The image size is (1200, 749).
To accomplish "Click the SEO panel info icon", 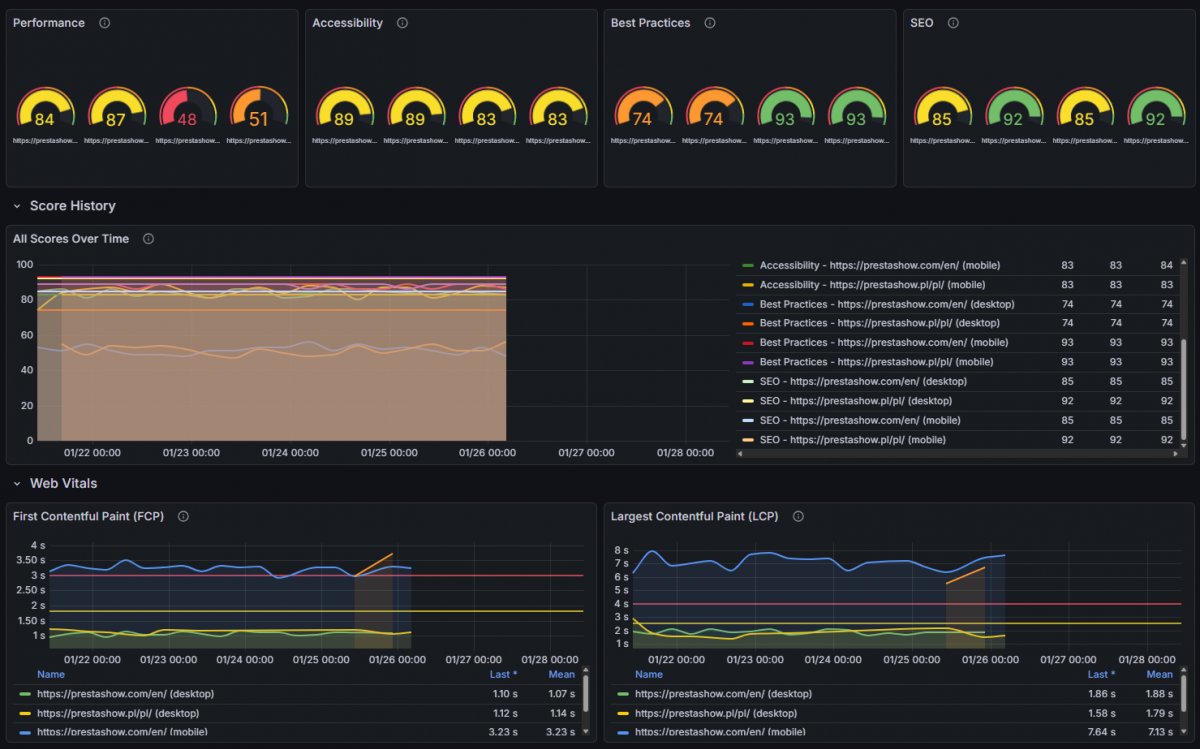I will tap(952, 22).
